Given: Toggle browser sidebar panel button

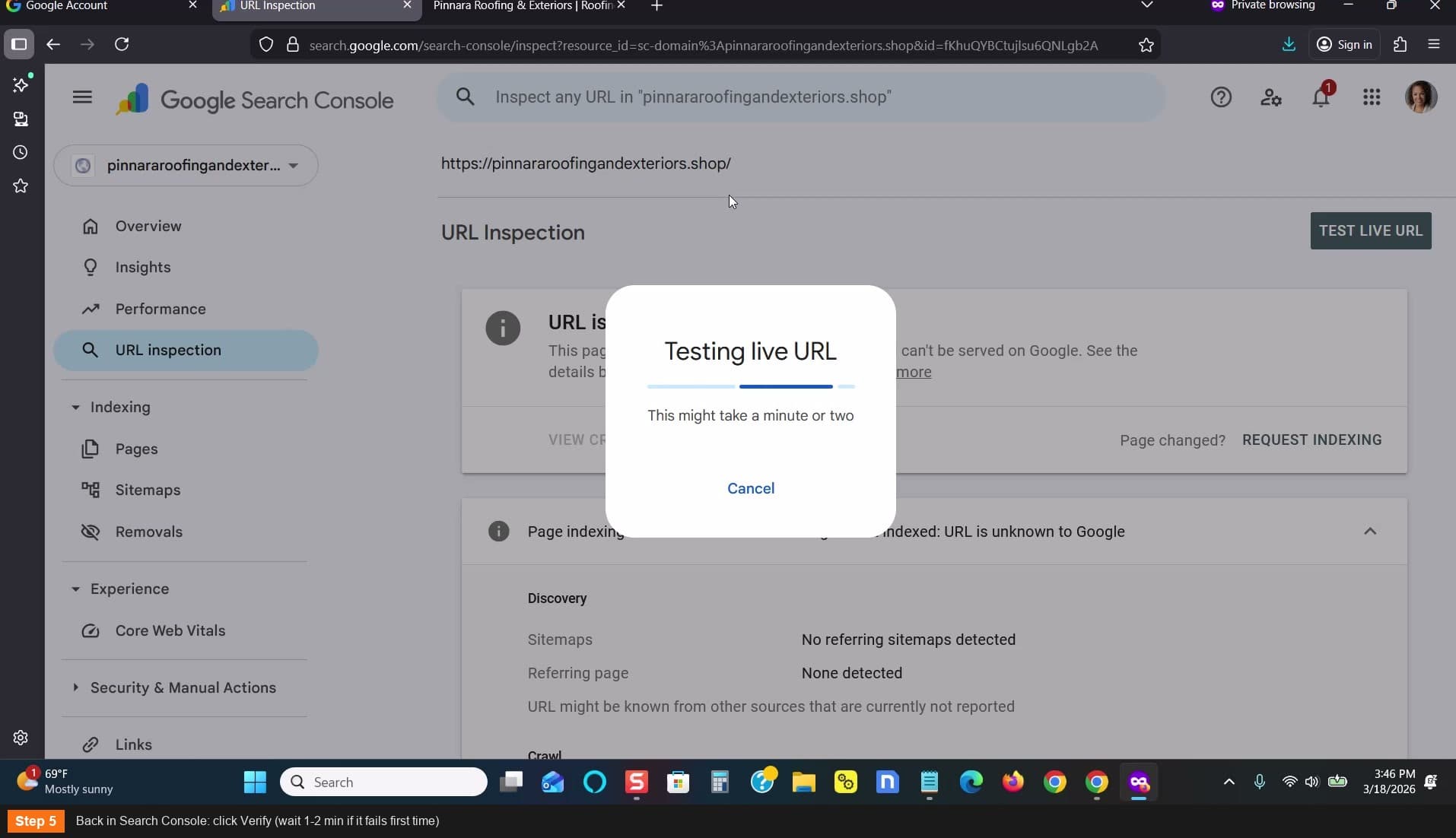Looking at the screenshot, I should [19, 44].
